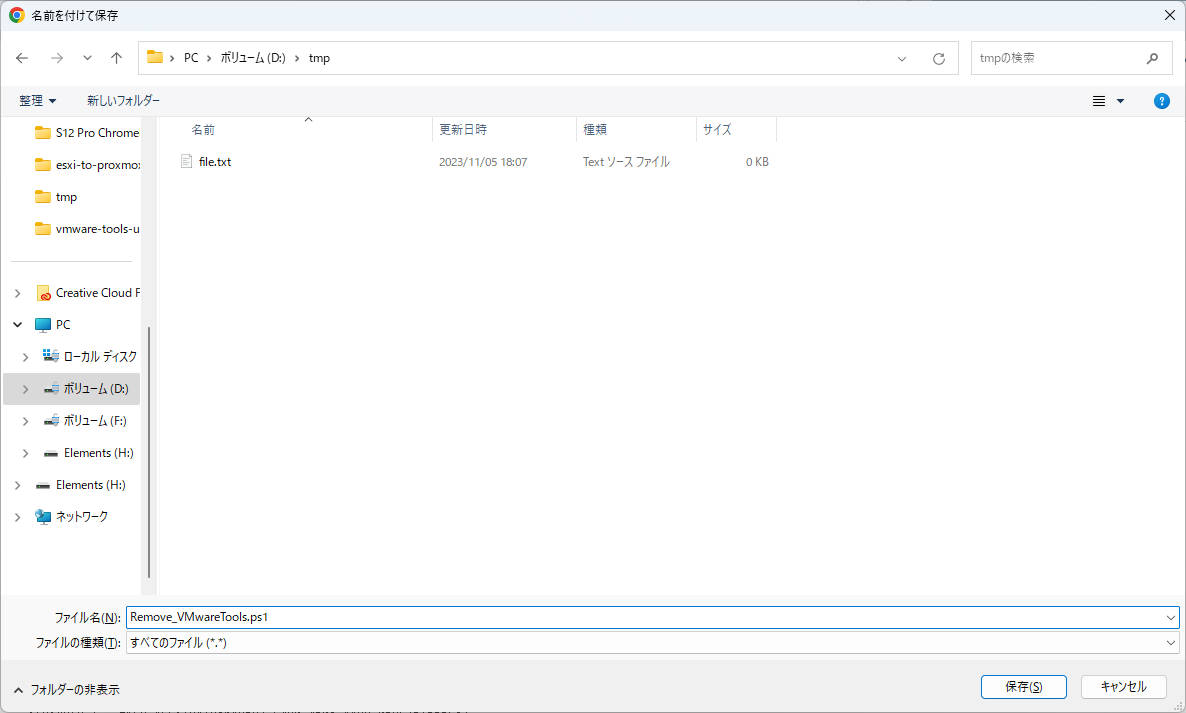
Task: Click the キャンセル button
Action: coord(1122,687)
